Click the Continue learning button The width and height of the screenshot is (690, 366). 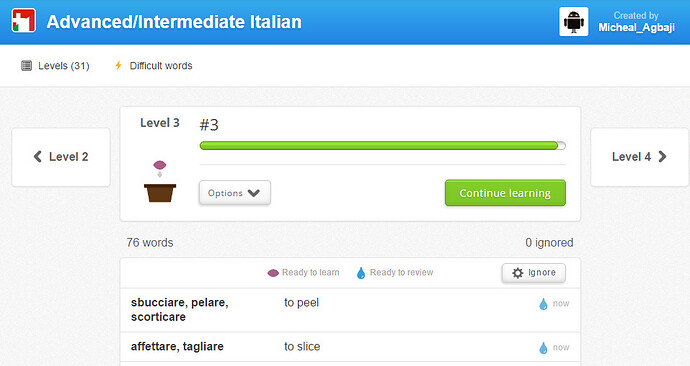click(505, 193)
